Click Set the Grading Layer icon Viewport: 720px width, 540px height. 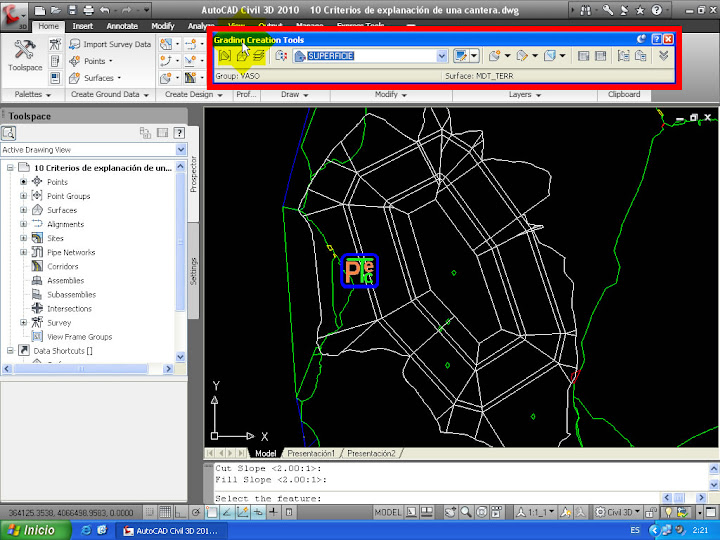point(259,56)
